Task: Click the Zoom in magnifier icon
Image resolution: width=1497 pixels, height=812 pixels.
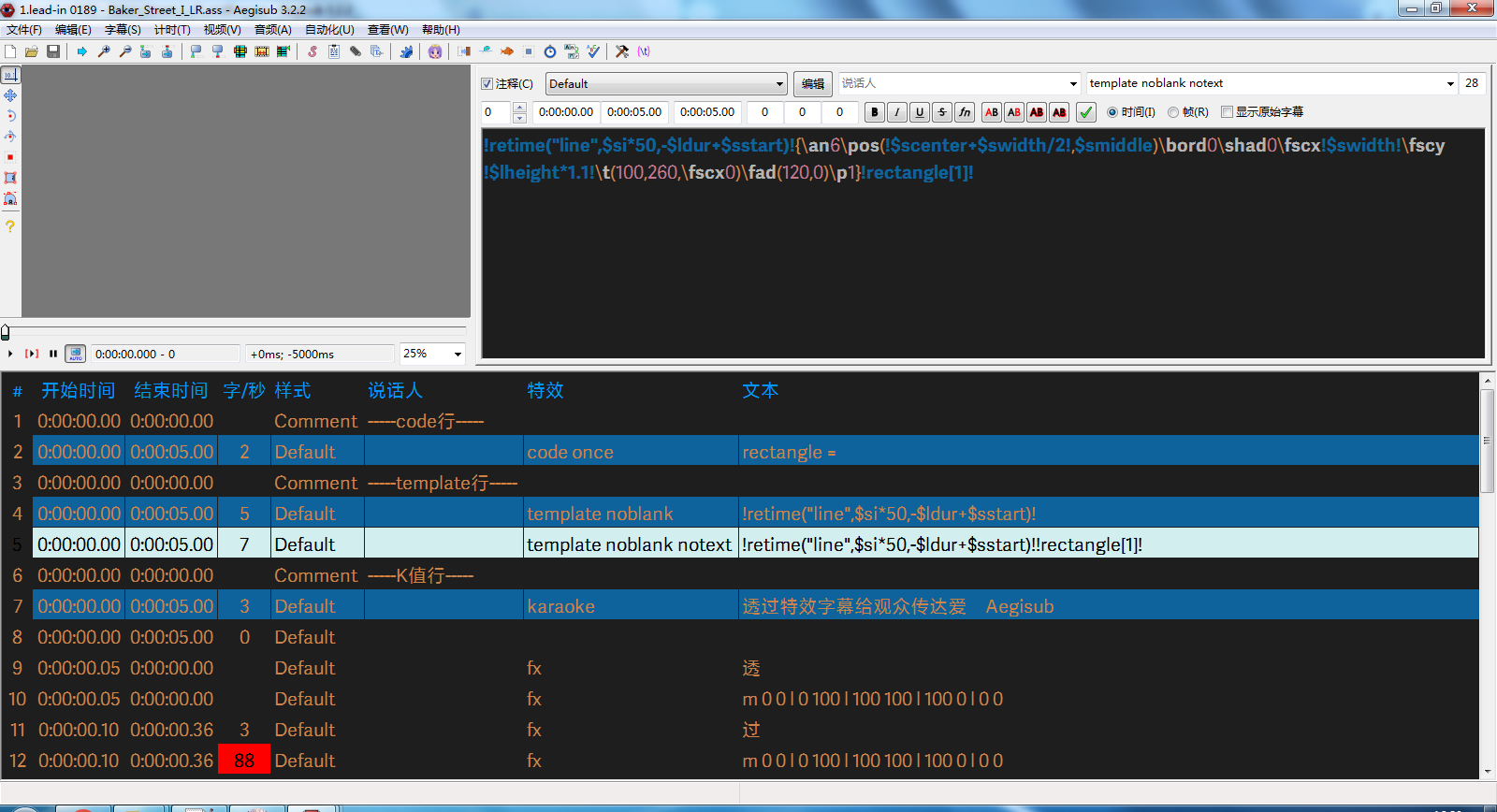Action: pyautogui.click(x=104, y=51)
